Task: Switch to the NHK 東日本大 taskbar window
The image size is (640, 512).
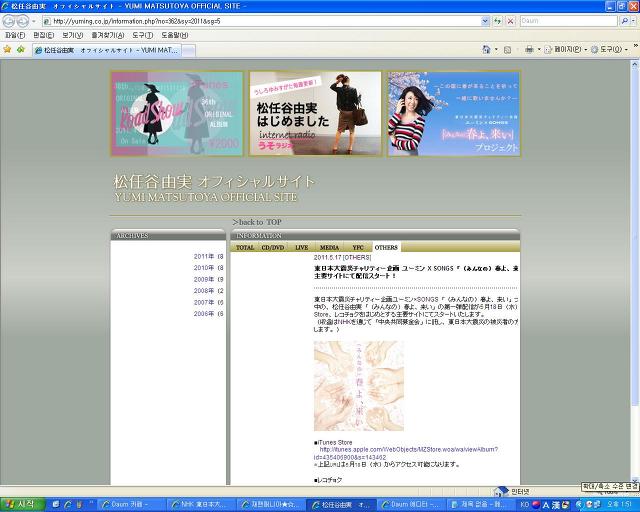Action: tap(202, 505)
